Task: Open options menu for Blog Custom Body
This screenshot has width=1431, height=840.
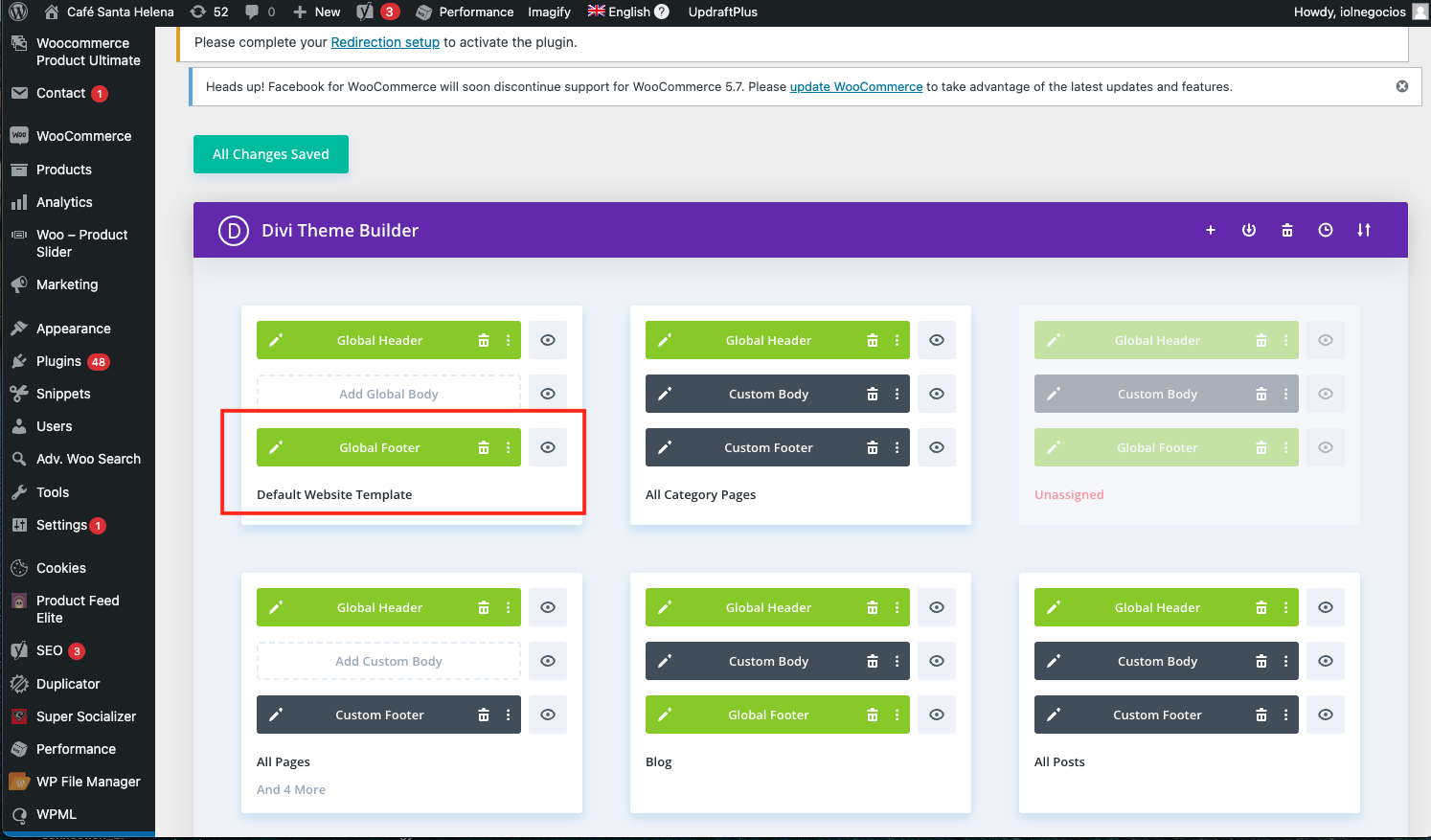Action: (897, 661)
